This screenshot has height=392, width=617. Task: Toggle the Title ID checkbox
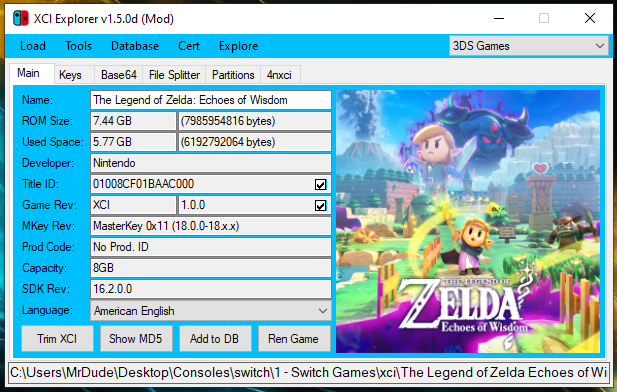[320, 184]
